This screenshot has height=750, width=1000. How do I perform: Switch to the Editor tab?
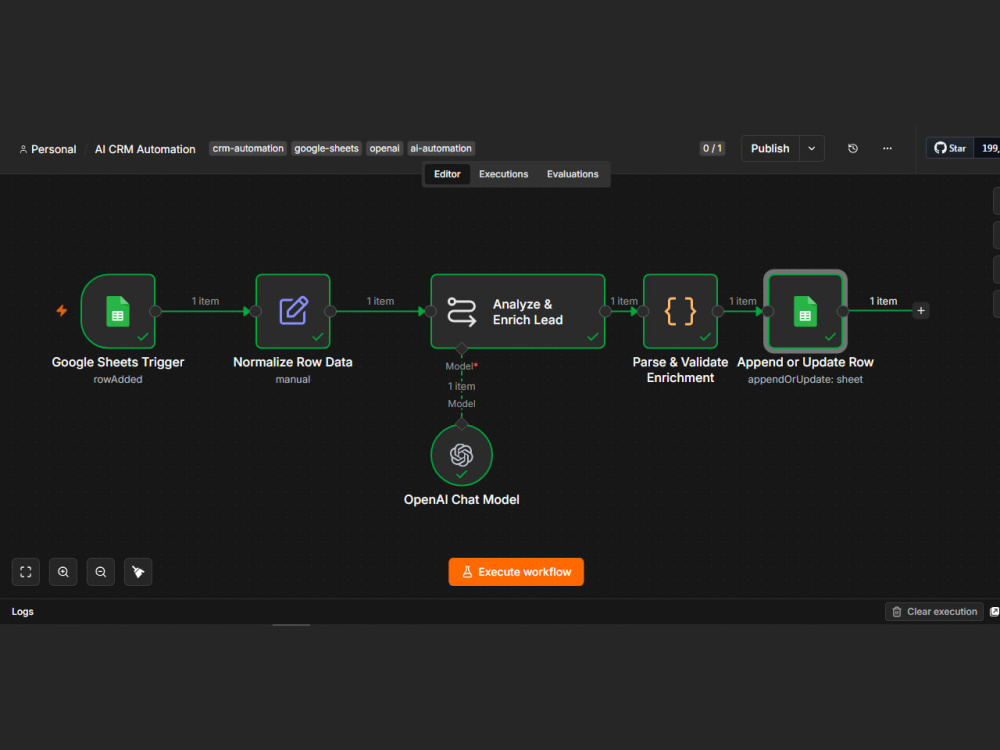pyautogui.click(x=447, y=174)
